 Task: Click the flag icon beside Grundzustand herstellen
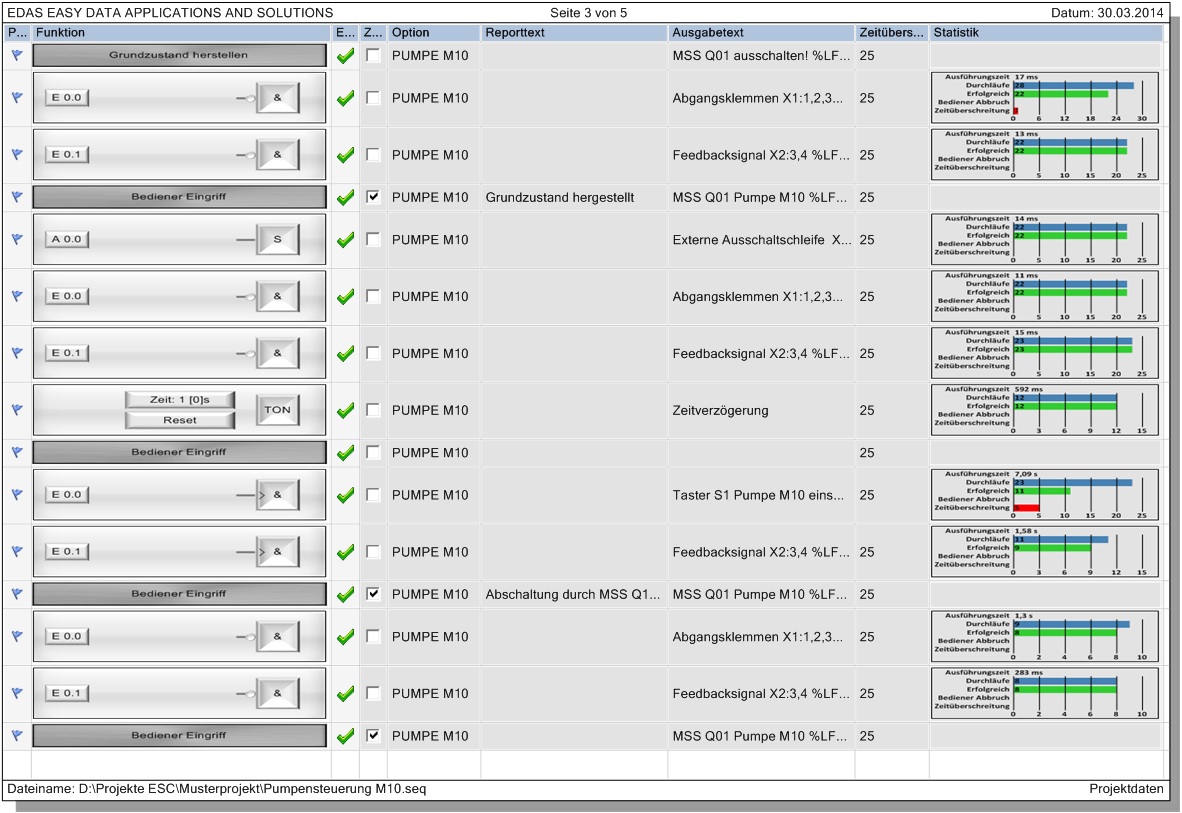pos(16,56)
